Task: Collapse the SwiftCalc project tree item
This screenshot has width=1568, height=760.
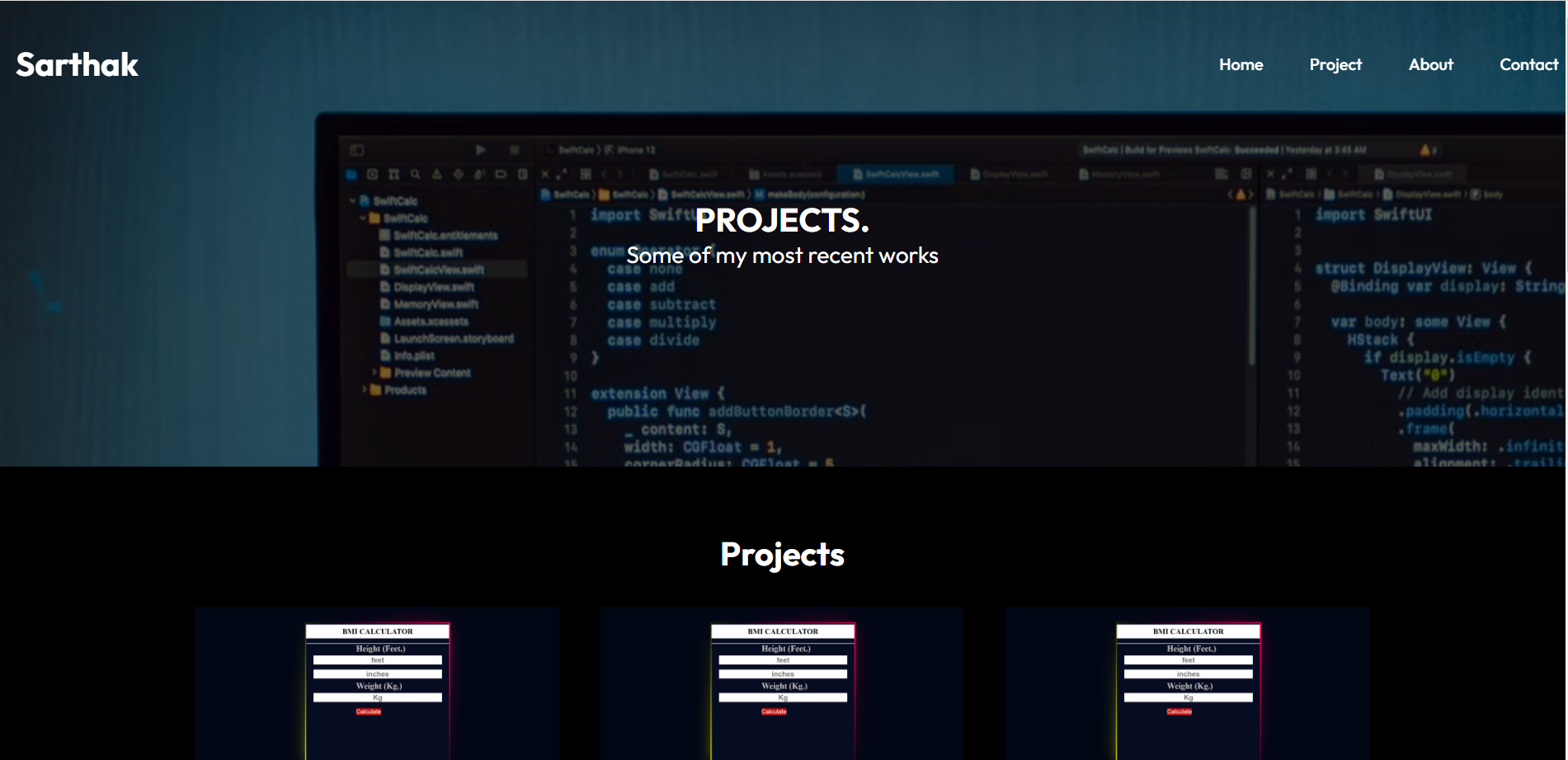Action: (353, 200)
